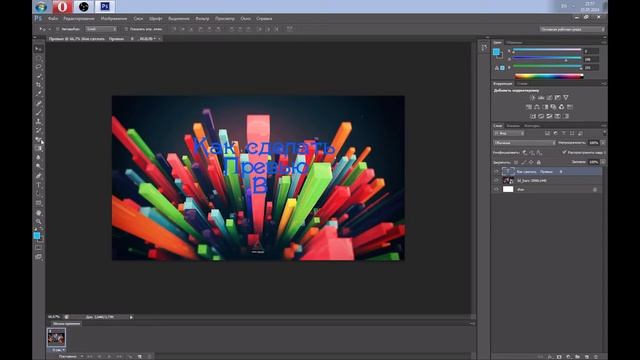Select the Clone Stamp tool
The image size is (640, 360).
pyautogui.click(x=38, y=122)
